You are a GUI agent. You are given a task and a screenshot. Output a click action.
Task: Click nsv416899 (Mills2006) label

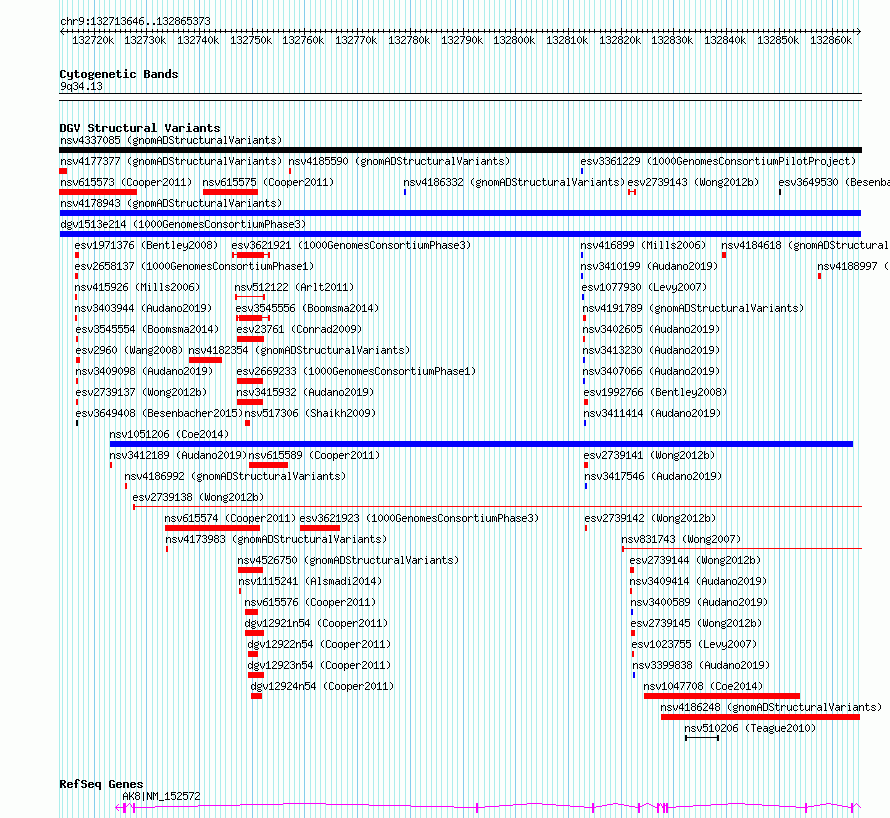643,245
